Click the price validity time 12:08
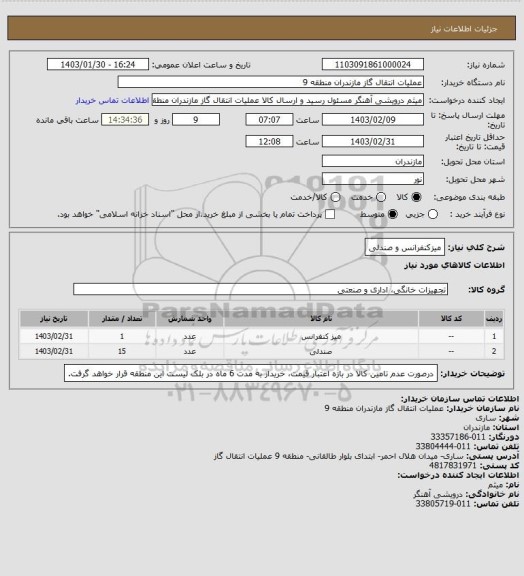This screenshot has width=524, height=576. click(x=269, y=141)
